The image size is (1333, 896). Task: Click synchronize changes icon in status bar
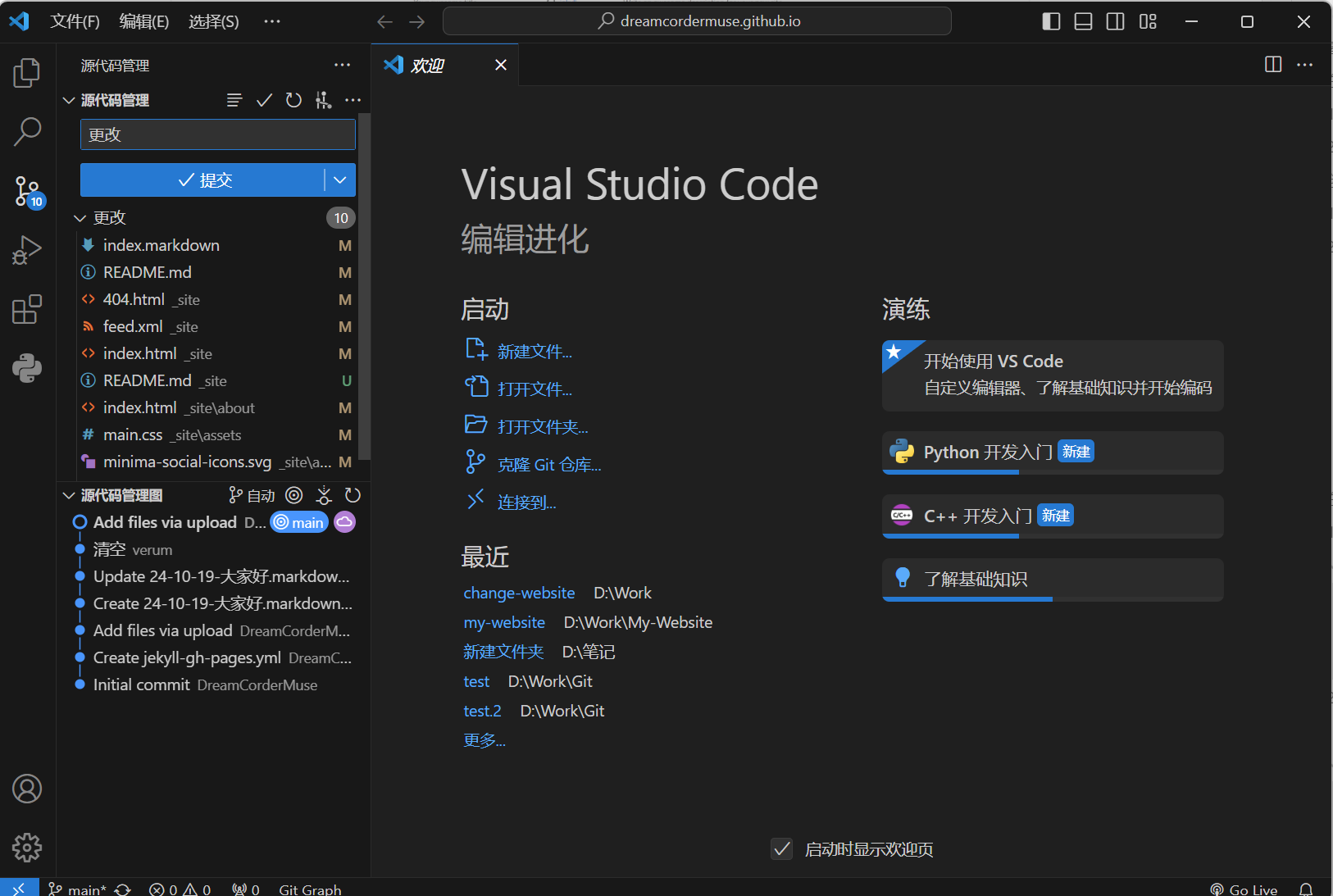click(123, 889)
